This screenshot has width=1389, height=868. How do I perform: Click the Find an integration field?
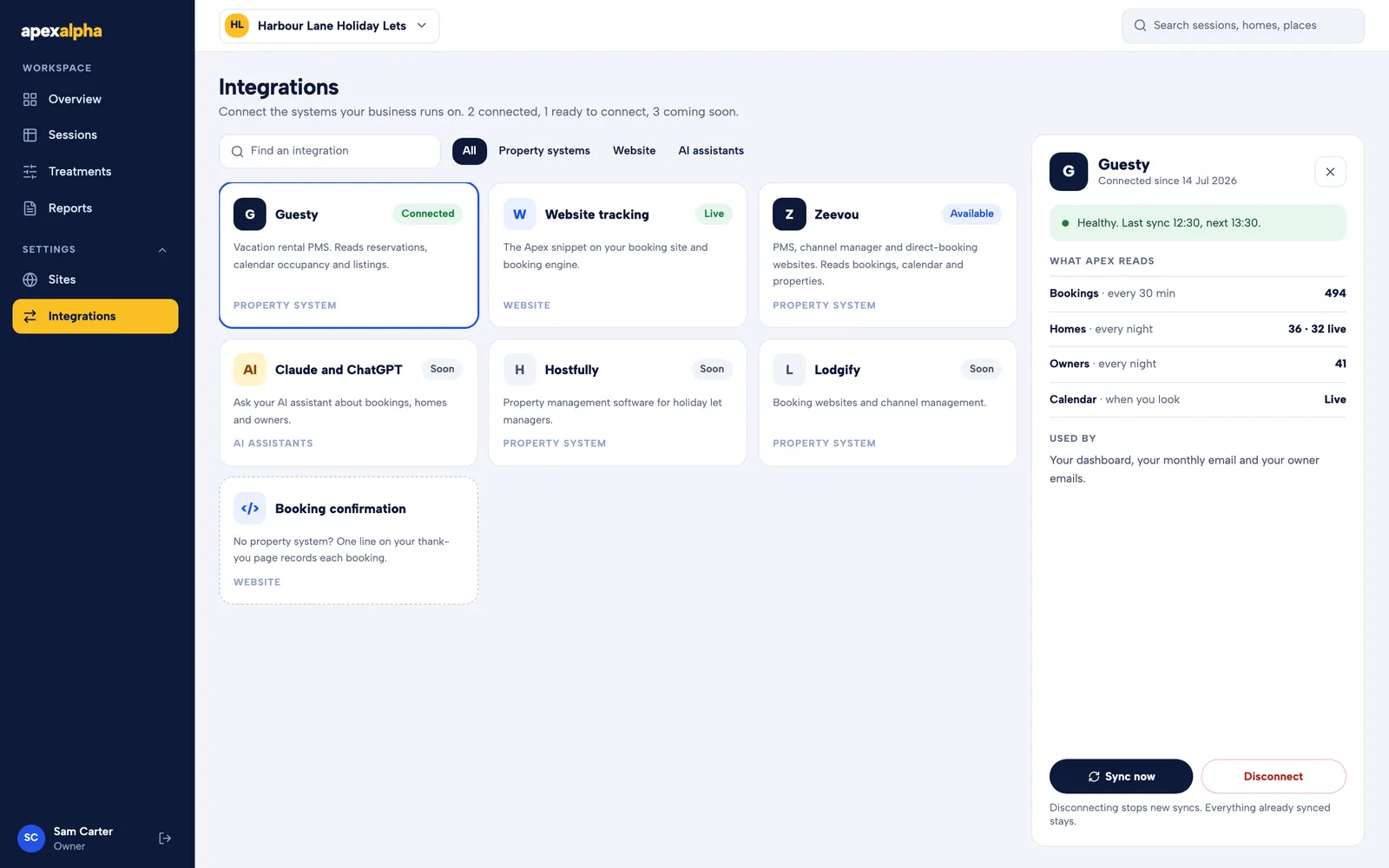click(x=330, y=151)
